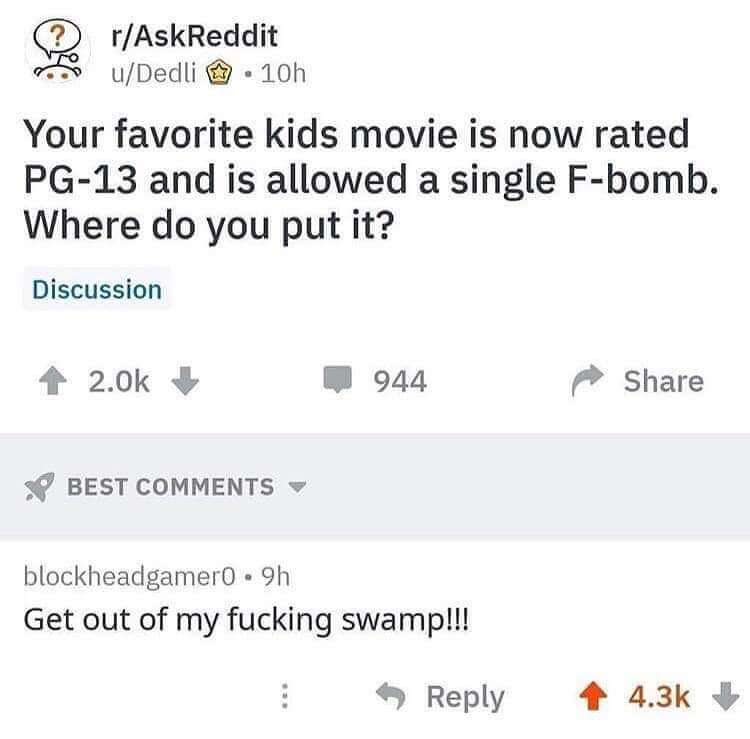Select the Discussion flair tag

pos(97,290)
